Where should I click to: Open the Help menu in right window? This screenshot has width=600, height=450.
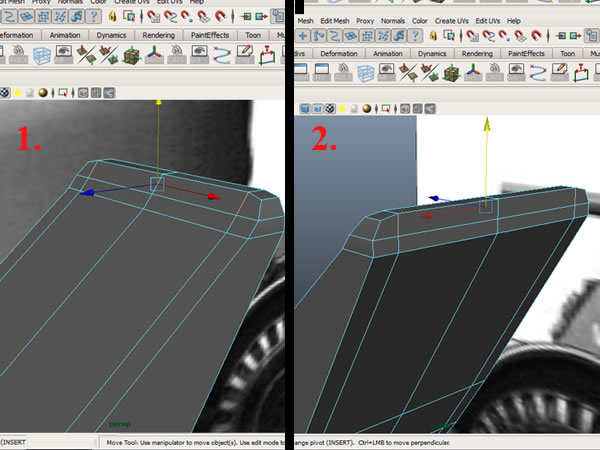coord(514,19)
